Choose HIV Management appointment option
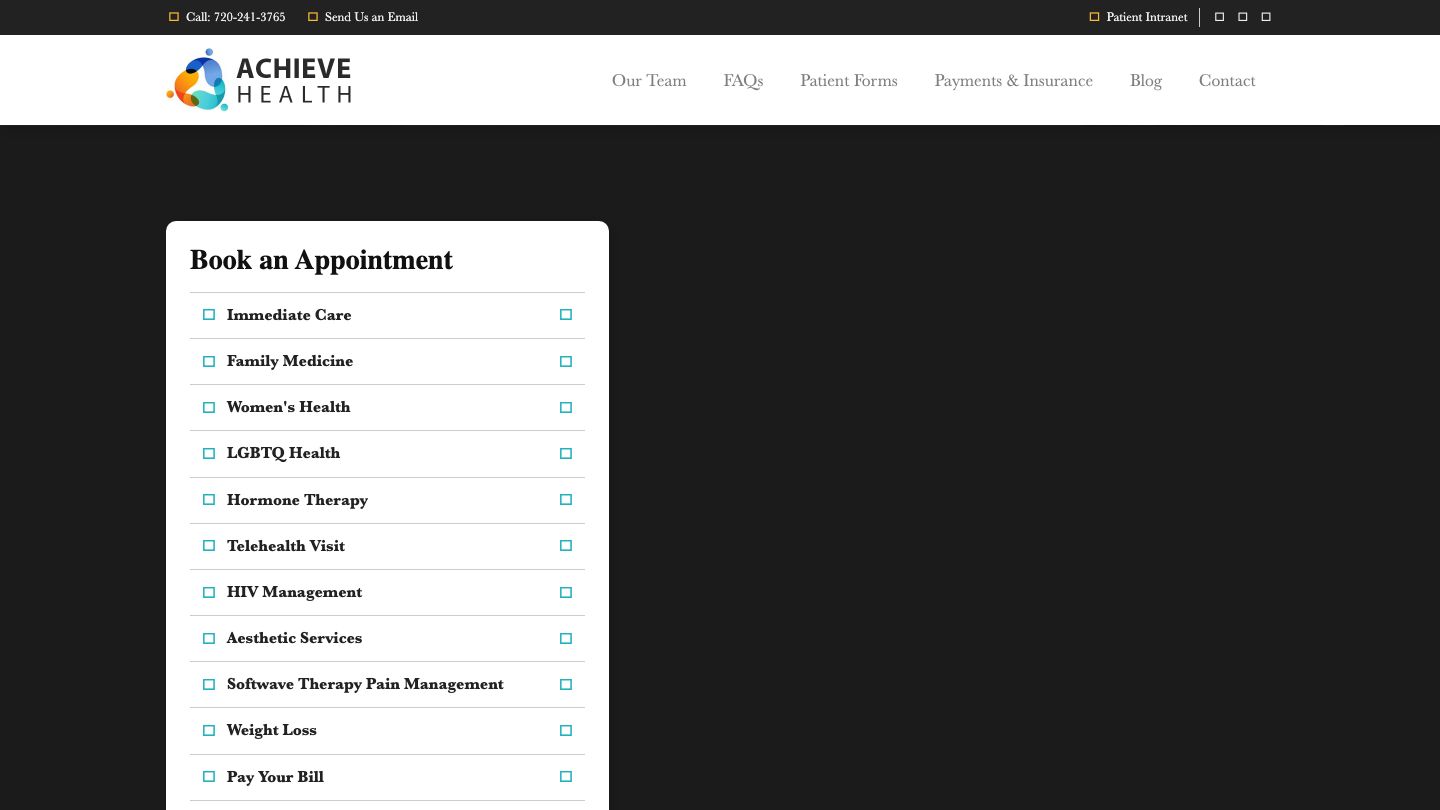 coord(294,592)
